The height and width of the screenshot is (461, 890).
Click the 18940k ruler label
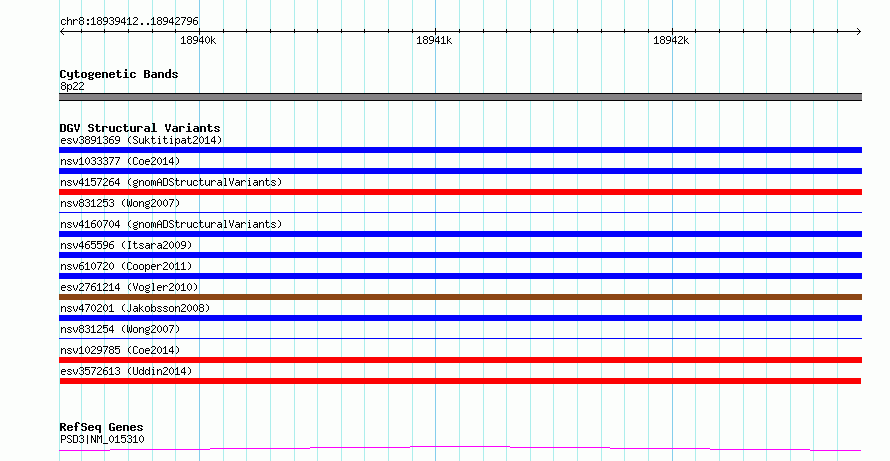point(198,40)
